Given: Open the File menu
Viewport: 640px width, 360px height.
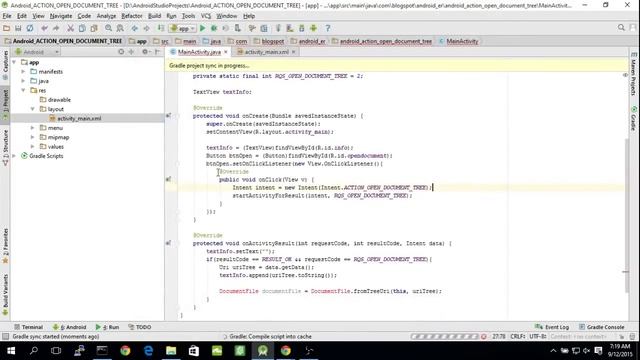Looking at the screenshot, I should (7, 16).
